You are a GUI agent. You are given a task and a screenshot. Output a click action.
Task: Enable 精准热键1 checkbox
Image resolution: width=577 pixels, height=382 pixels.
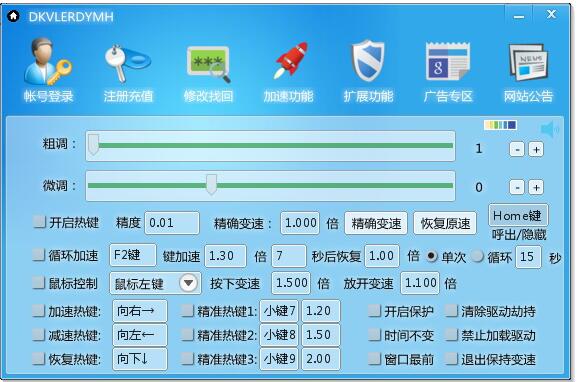click(188, 311)
